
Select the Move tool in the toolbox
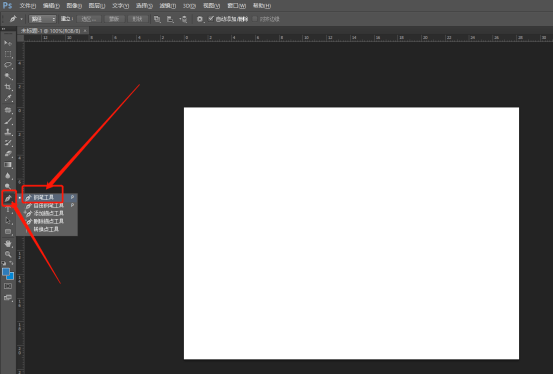(8, 43)
